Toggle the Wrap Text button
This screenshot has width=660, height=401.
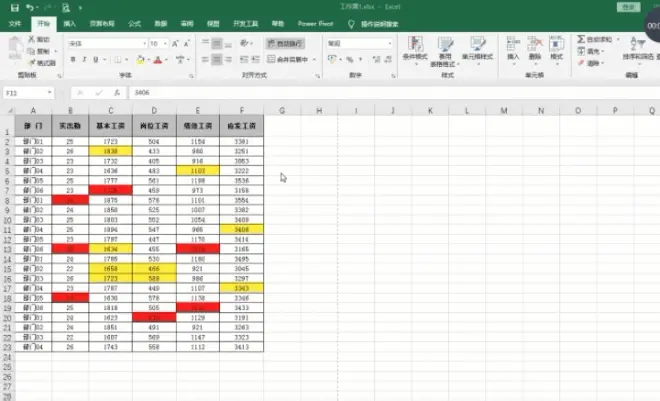(x=285, y=43)
